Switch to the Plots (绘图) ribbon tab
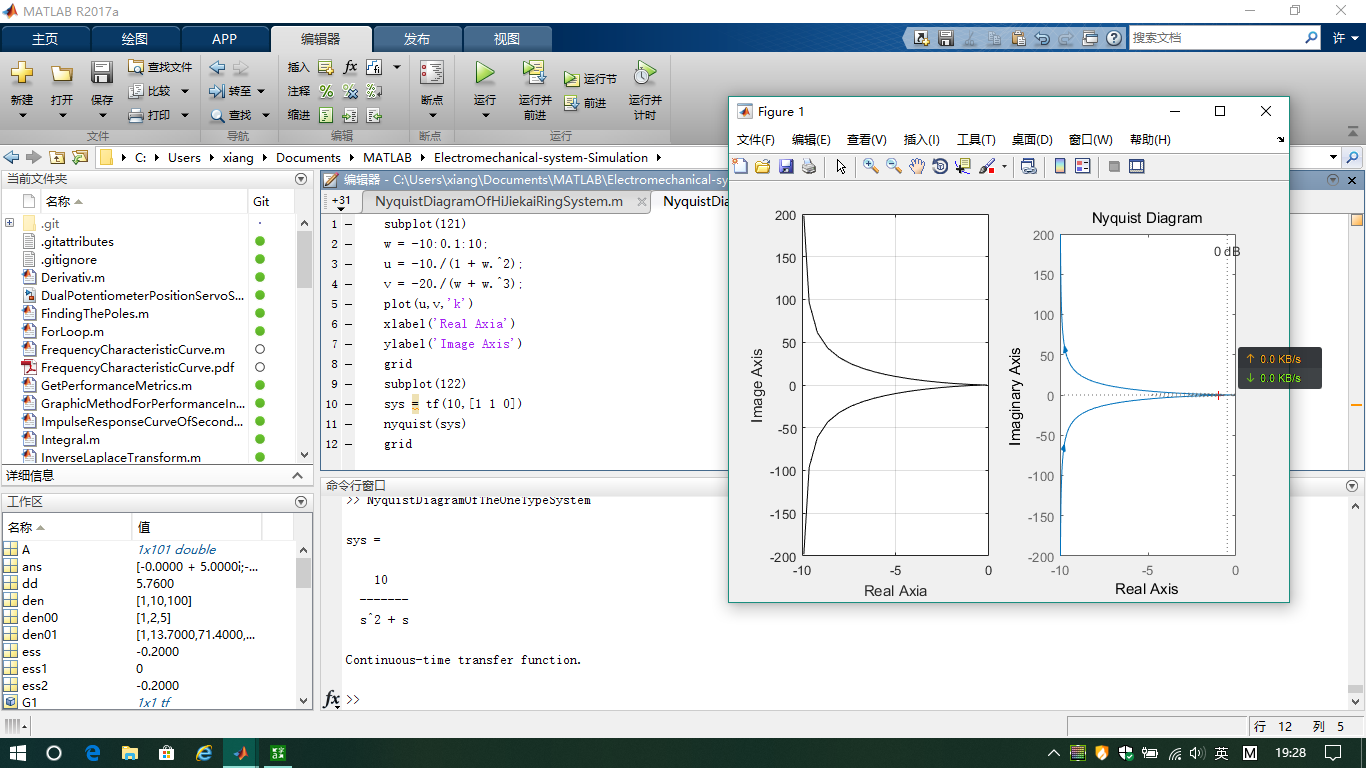The width and height of the screenshot is (1366, 768). [135, 39]
